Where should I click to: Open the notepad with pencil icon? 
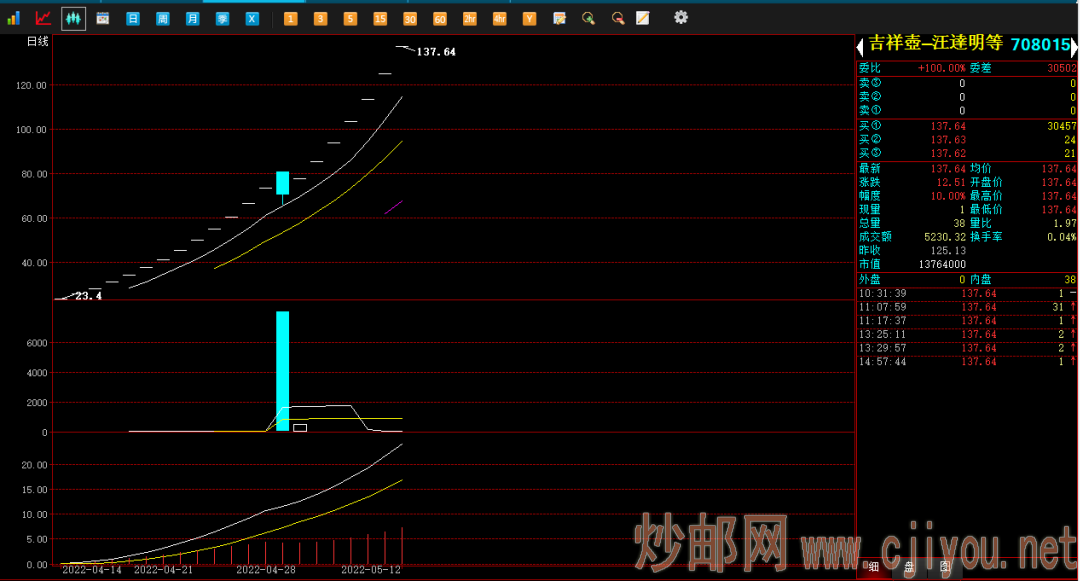[643, 18]
